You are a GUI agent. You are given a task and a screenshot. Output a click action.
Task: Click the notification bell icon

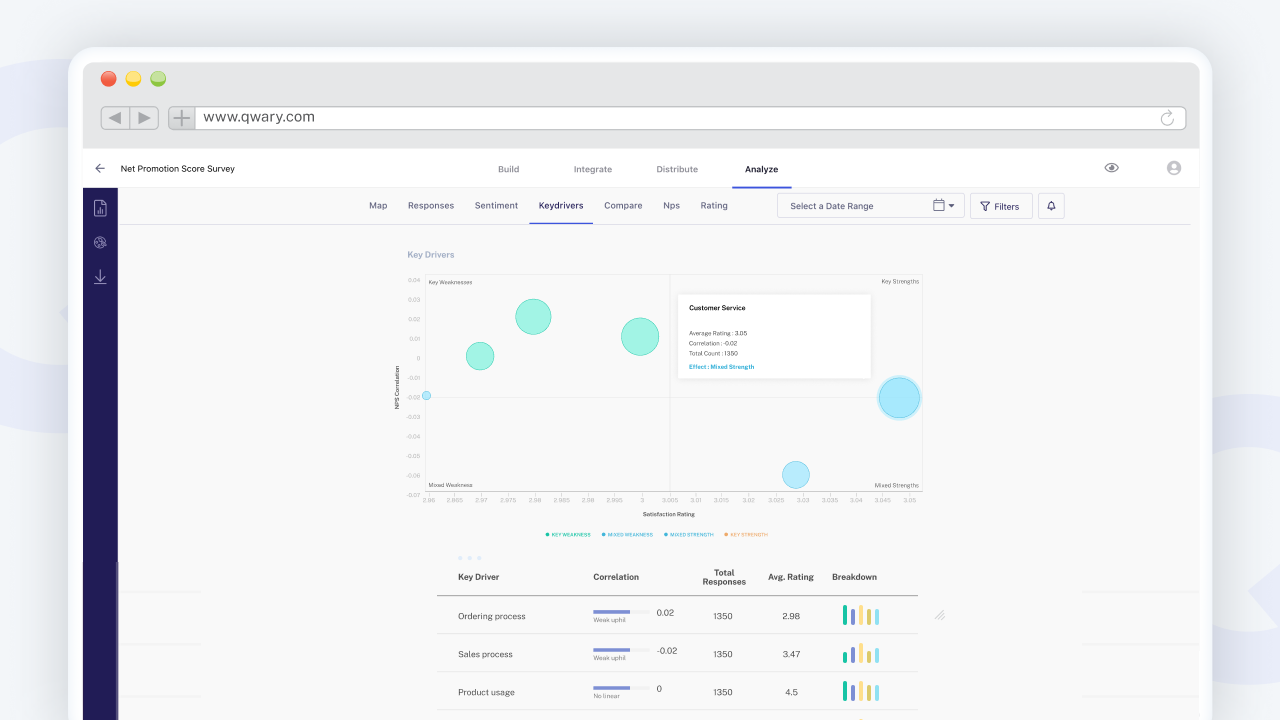point(1051,206)
